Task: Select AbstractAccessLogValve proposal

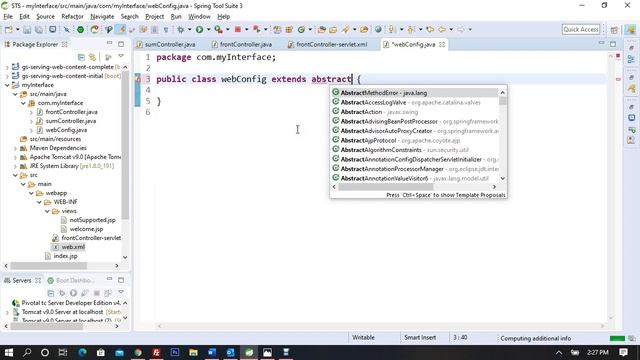Action: tap(414, 102)
